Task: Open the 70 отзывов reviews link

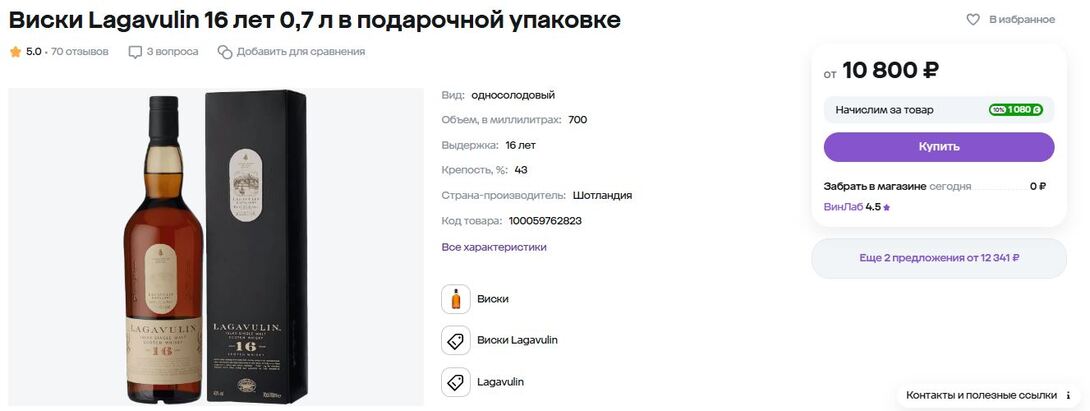Action: tap(79, 52)
